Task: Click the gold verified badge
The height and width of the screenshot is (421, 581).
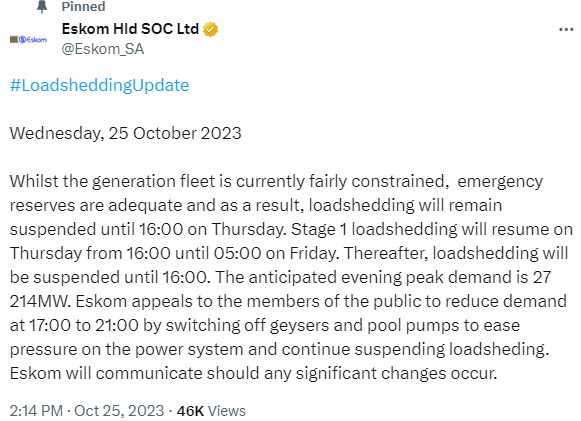Action: [x=210, y=30]
